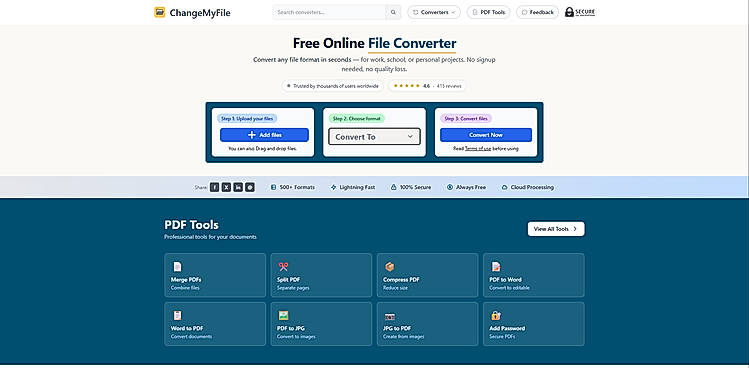Click Step 1: Upload your files label

coord(247,119)
